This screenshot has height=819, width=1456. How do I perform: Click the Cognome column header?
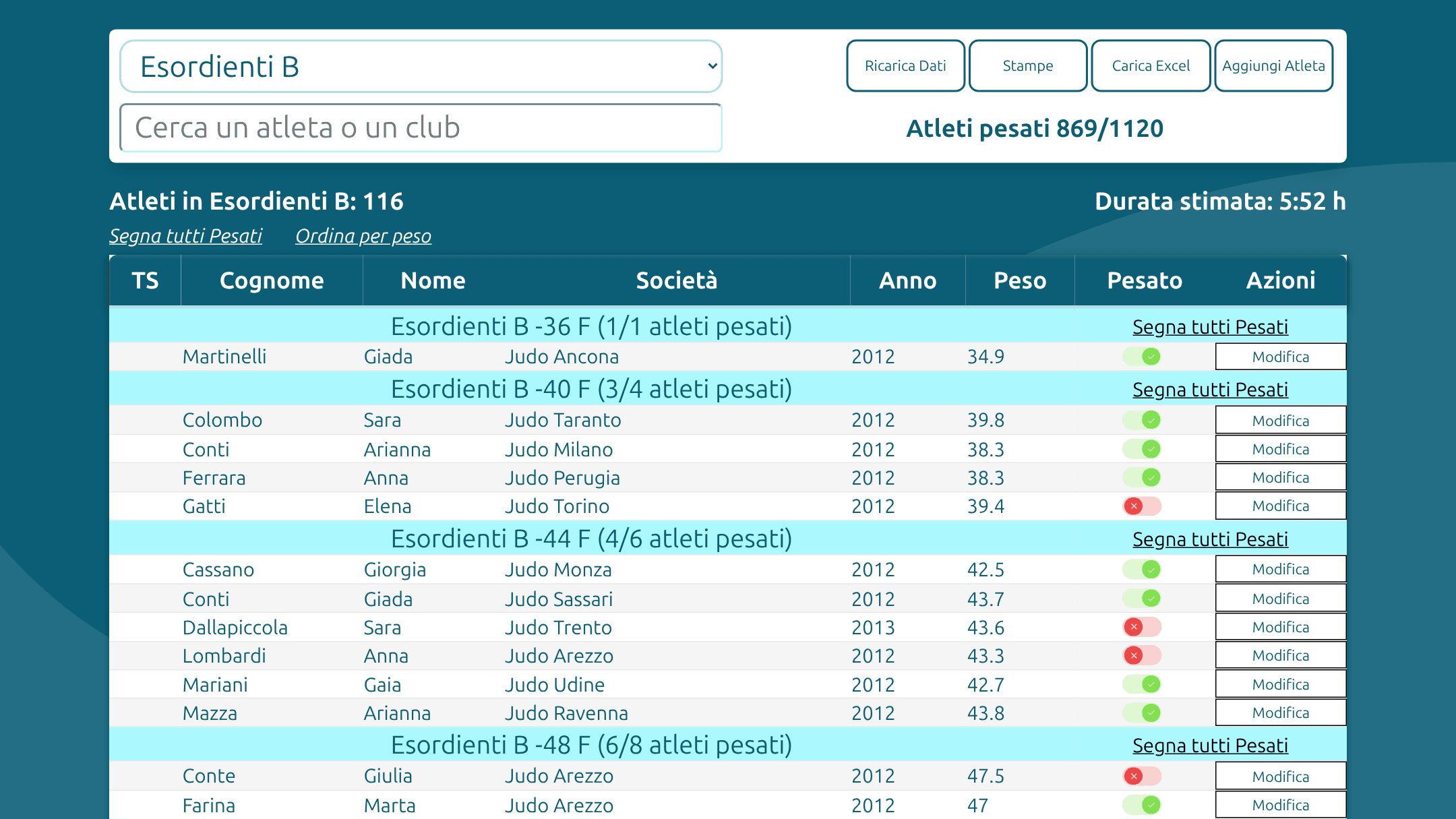[272, 280]
